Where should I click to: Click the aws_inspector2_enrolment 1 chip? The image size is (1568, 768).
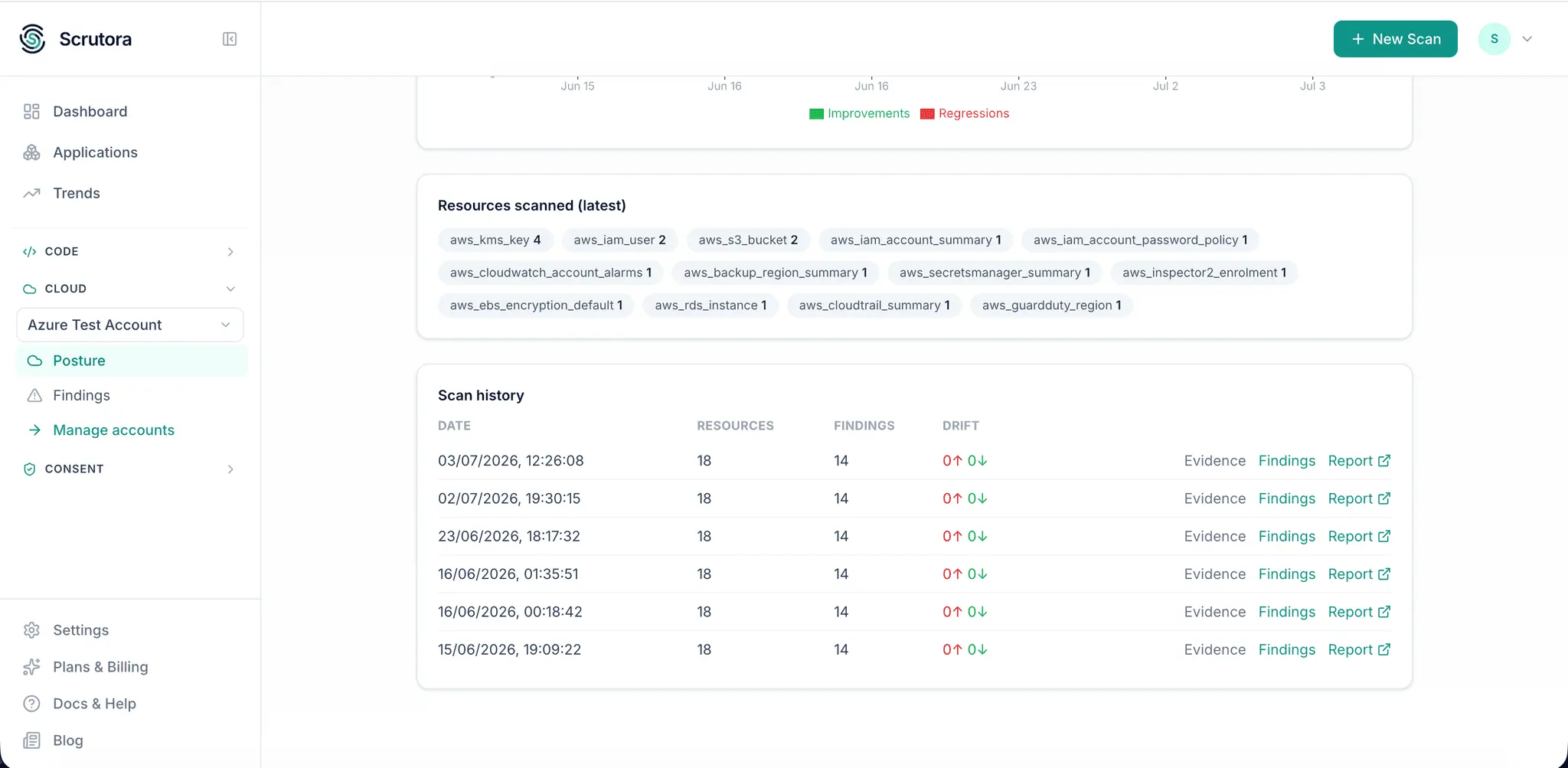tap(1204, 273)
